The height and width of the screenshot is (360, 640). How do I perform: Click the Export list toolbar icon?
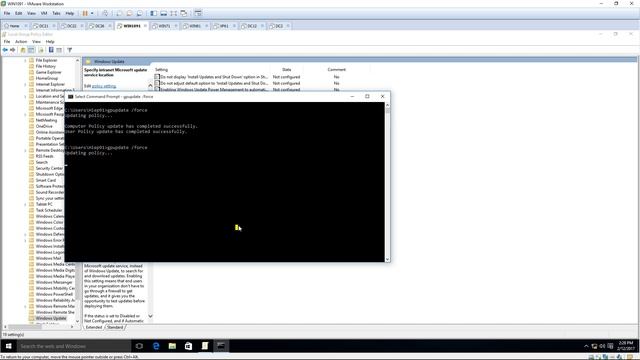point(41,50)
